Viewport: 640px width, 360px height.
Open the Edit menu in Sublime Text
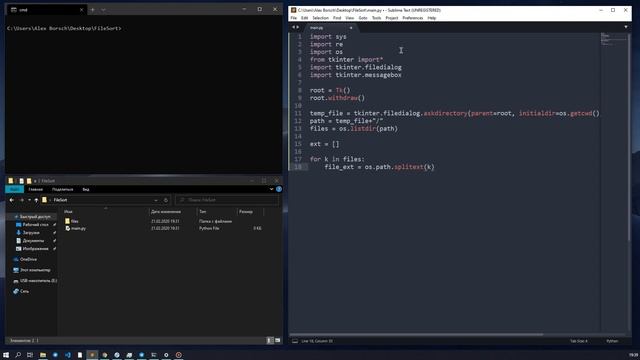(x=304, y=18)
